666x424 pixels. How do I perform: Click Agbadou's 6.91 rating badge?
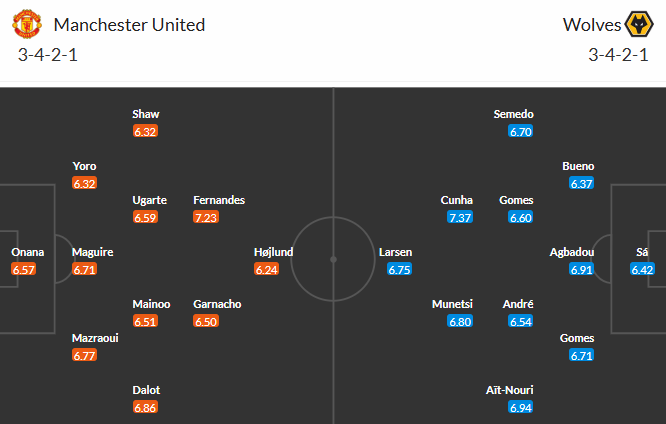coord(581,270)
